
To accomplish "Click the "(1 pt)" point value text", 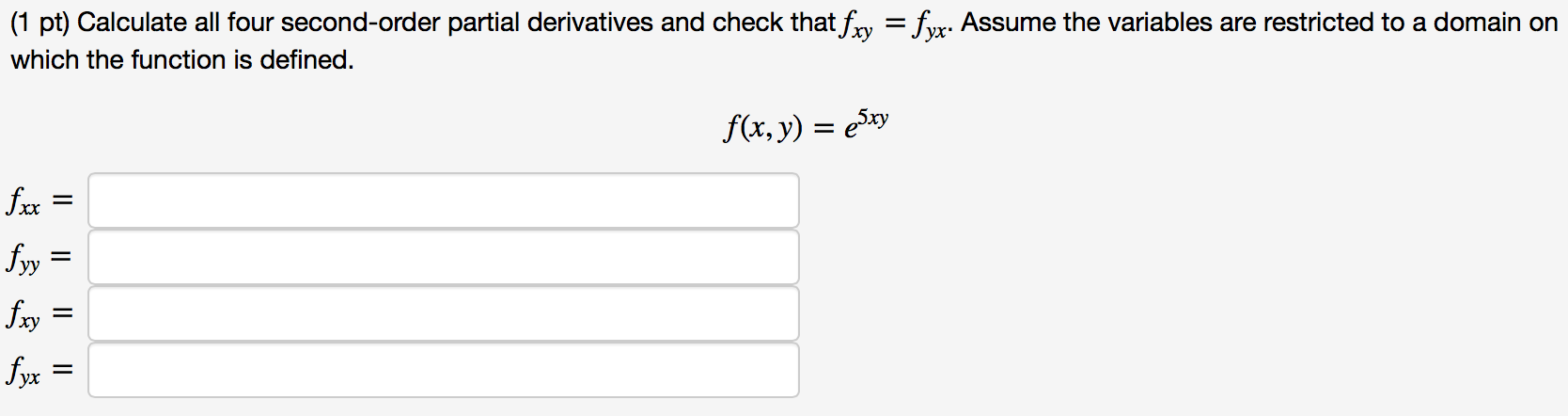I will [x=40, y=23].
